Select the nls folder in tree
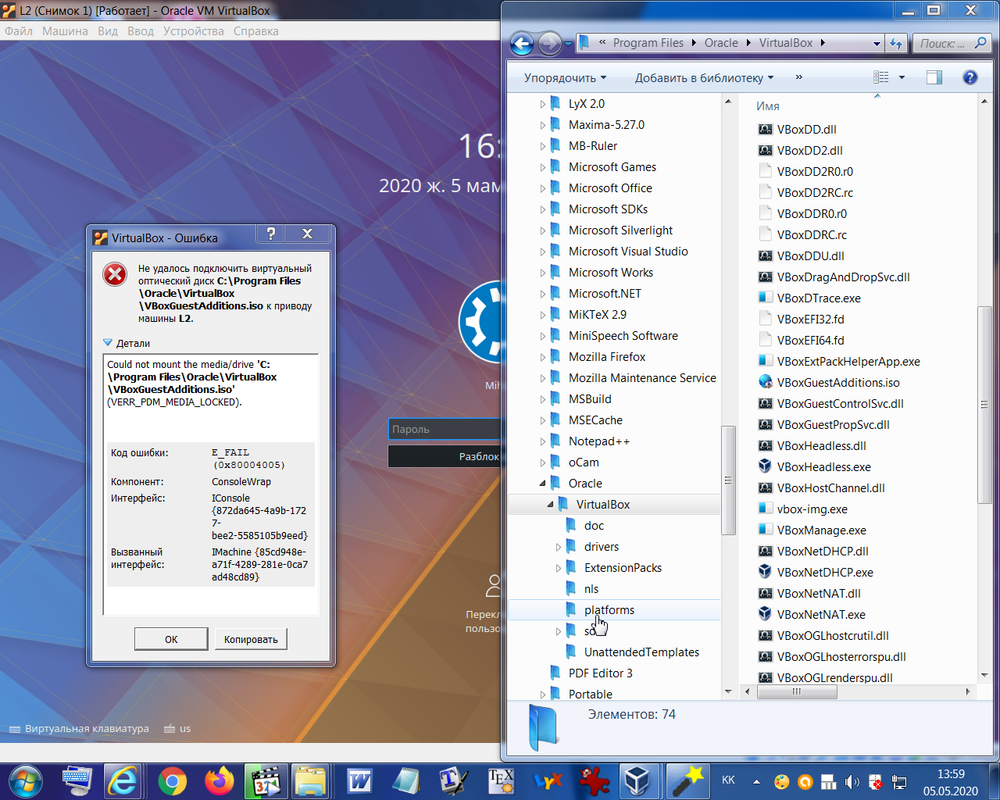Screen dimensions: 1000x800 tap(591, 589)
